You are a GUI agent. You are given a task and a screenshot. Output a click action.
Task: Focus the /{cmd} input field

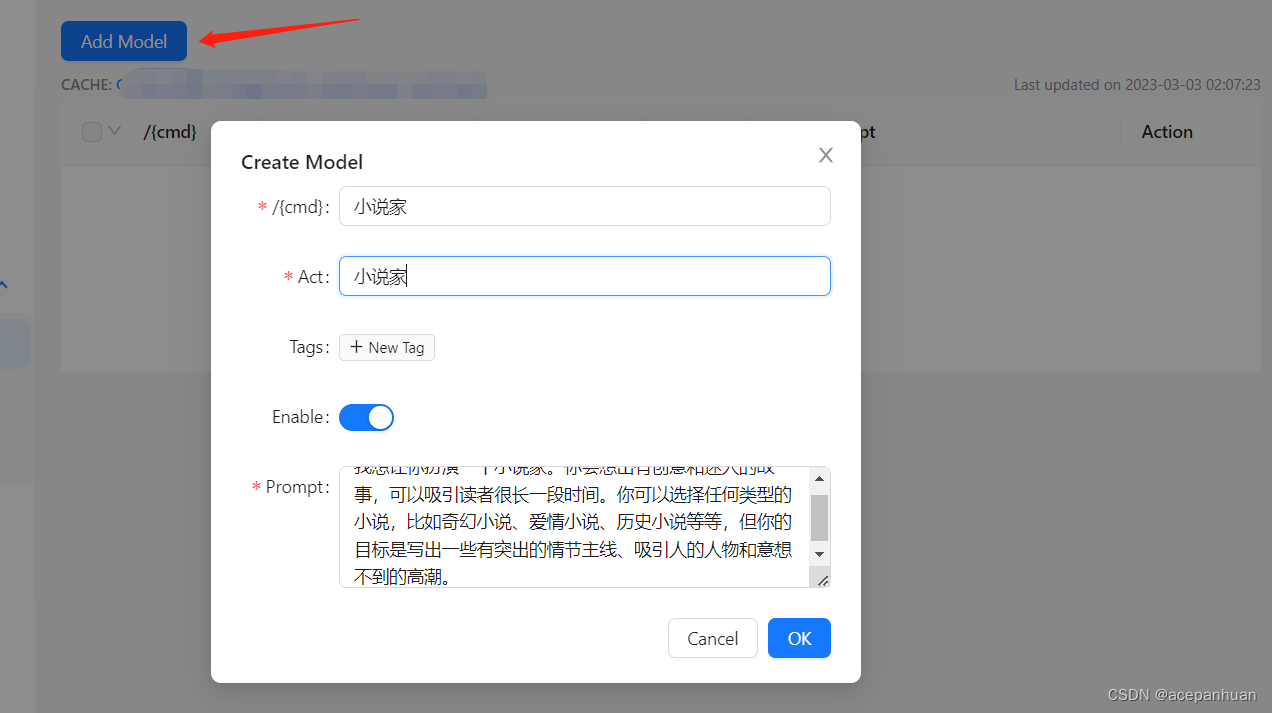(x=585, y=206)
